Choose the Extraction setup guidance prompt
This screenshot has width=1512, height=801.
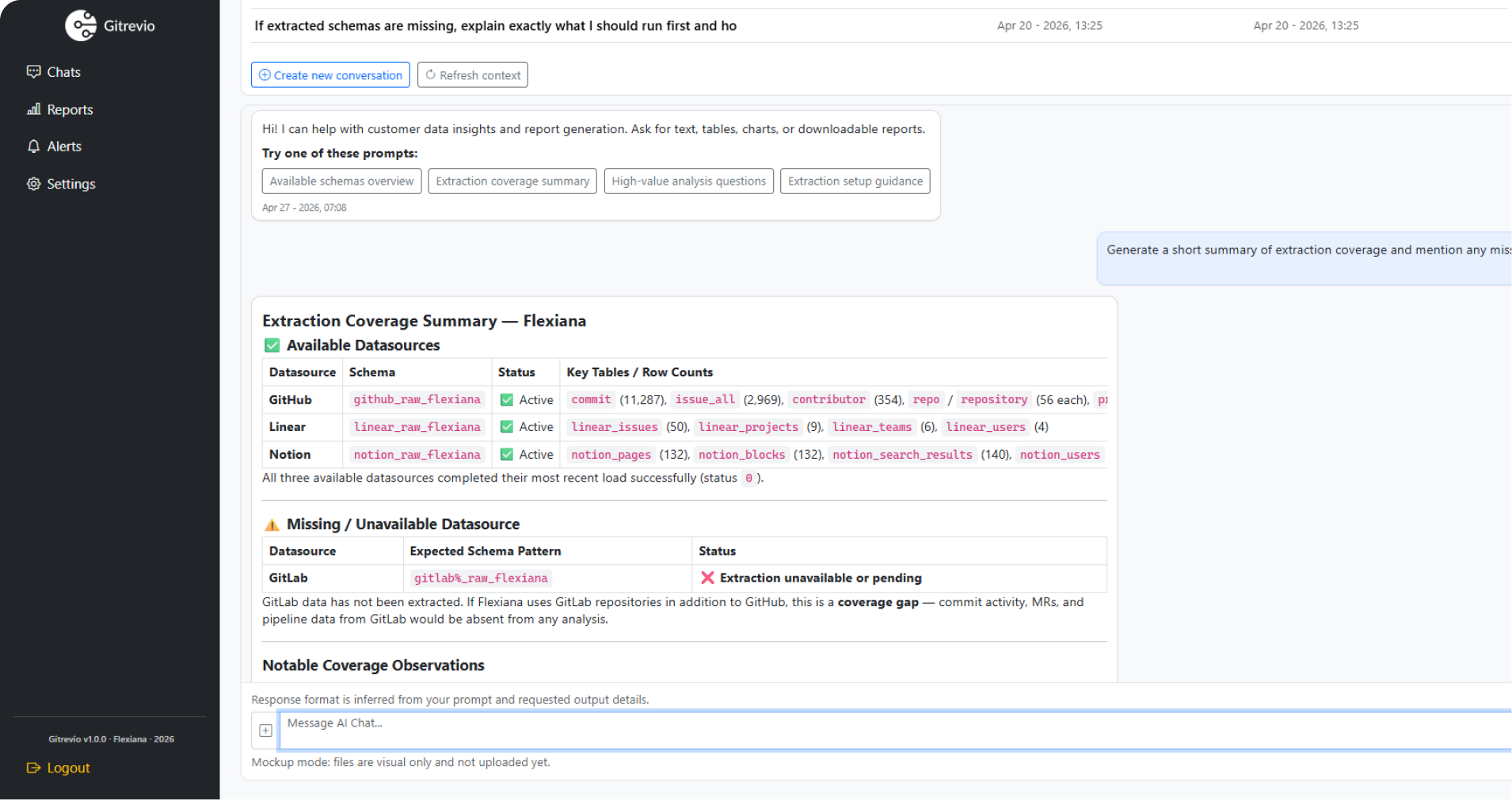(x=855, y=181)
